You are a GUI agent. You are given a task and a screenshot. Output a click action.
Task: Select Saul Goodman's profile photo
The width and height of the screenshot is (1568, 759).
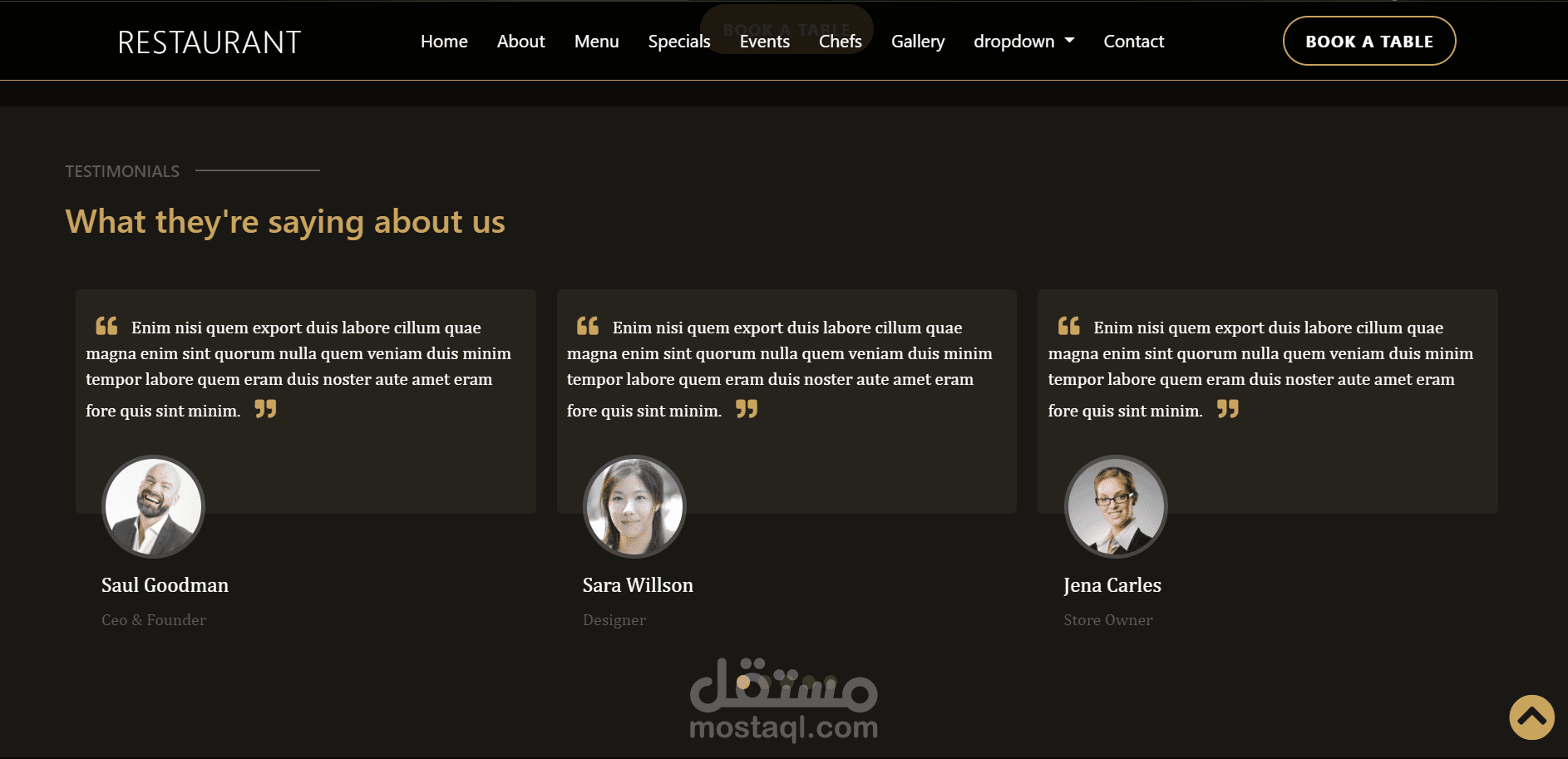click(x=153, y=506)
